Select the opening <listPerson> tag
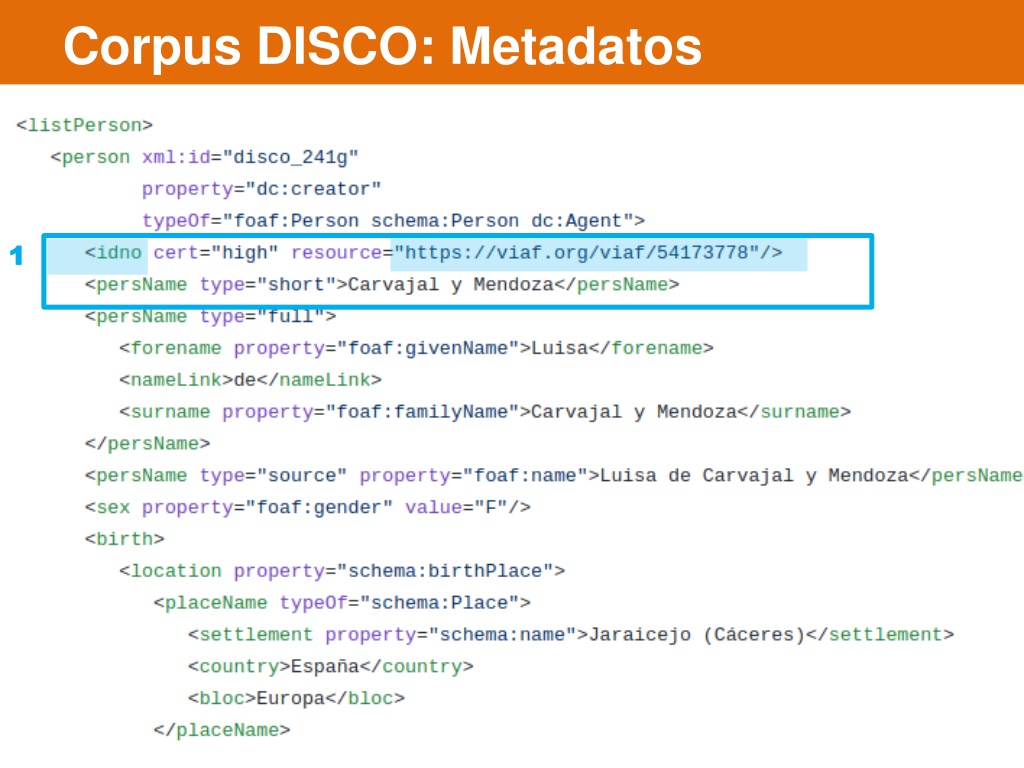1024x768 pixels. click(x=84, y=125)
